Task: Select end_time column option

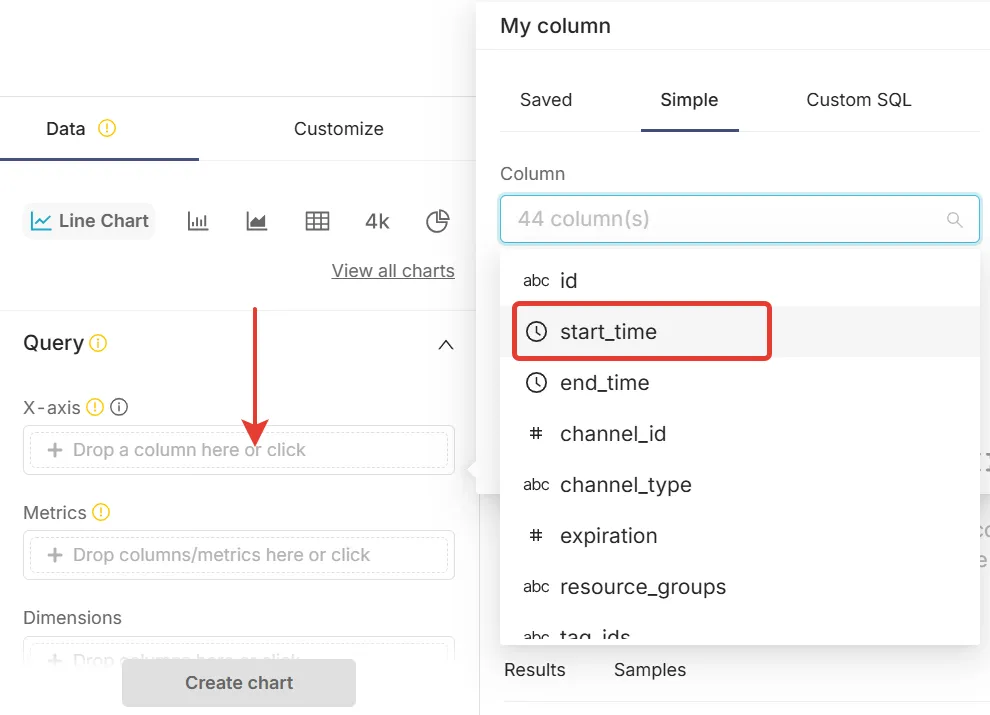Action: (x=740, y=383)
